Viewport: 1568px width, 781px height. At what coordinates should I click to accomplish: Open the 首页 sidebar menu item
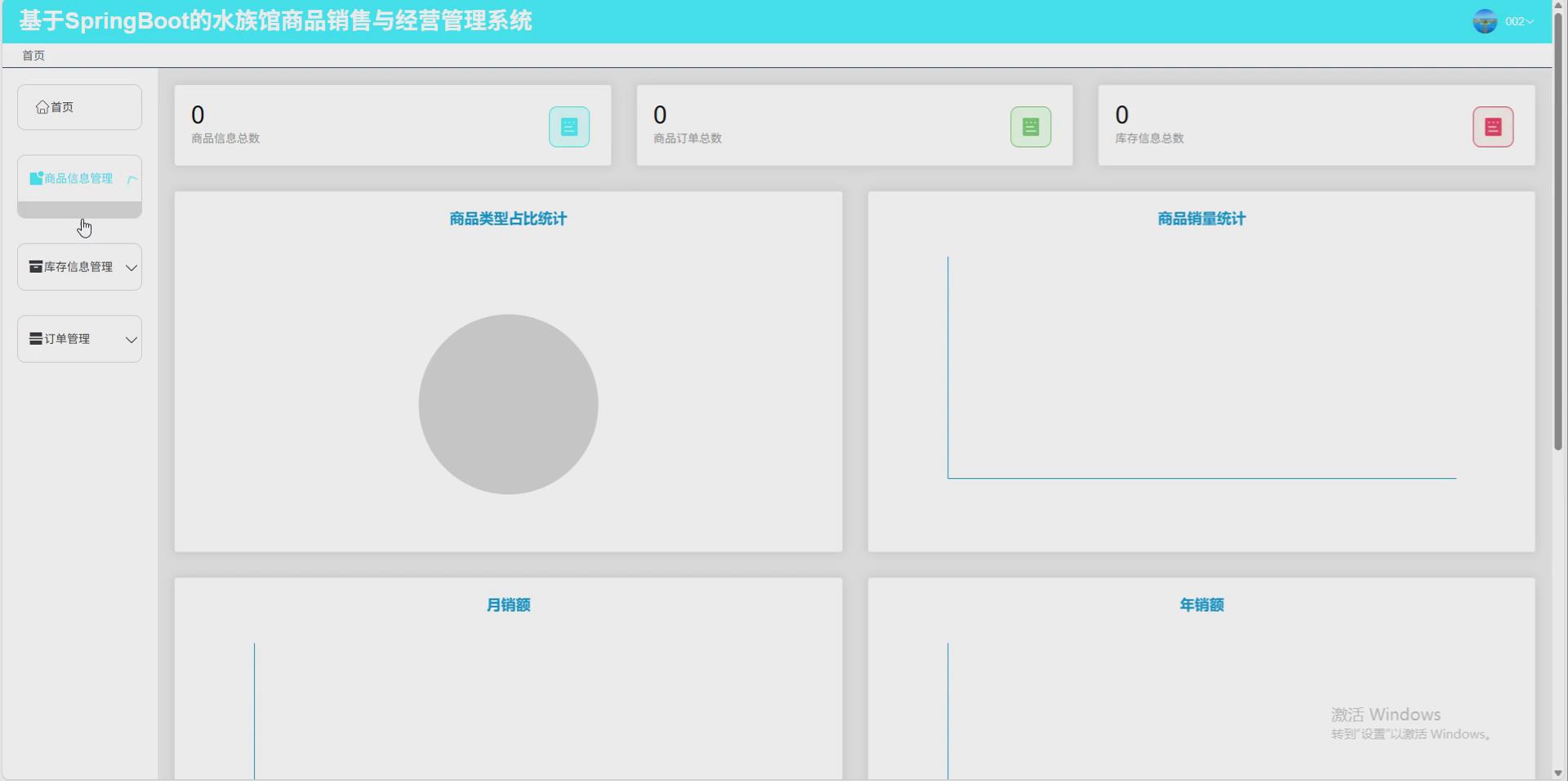click(79, 107)
